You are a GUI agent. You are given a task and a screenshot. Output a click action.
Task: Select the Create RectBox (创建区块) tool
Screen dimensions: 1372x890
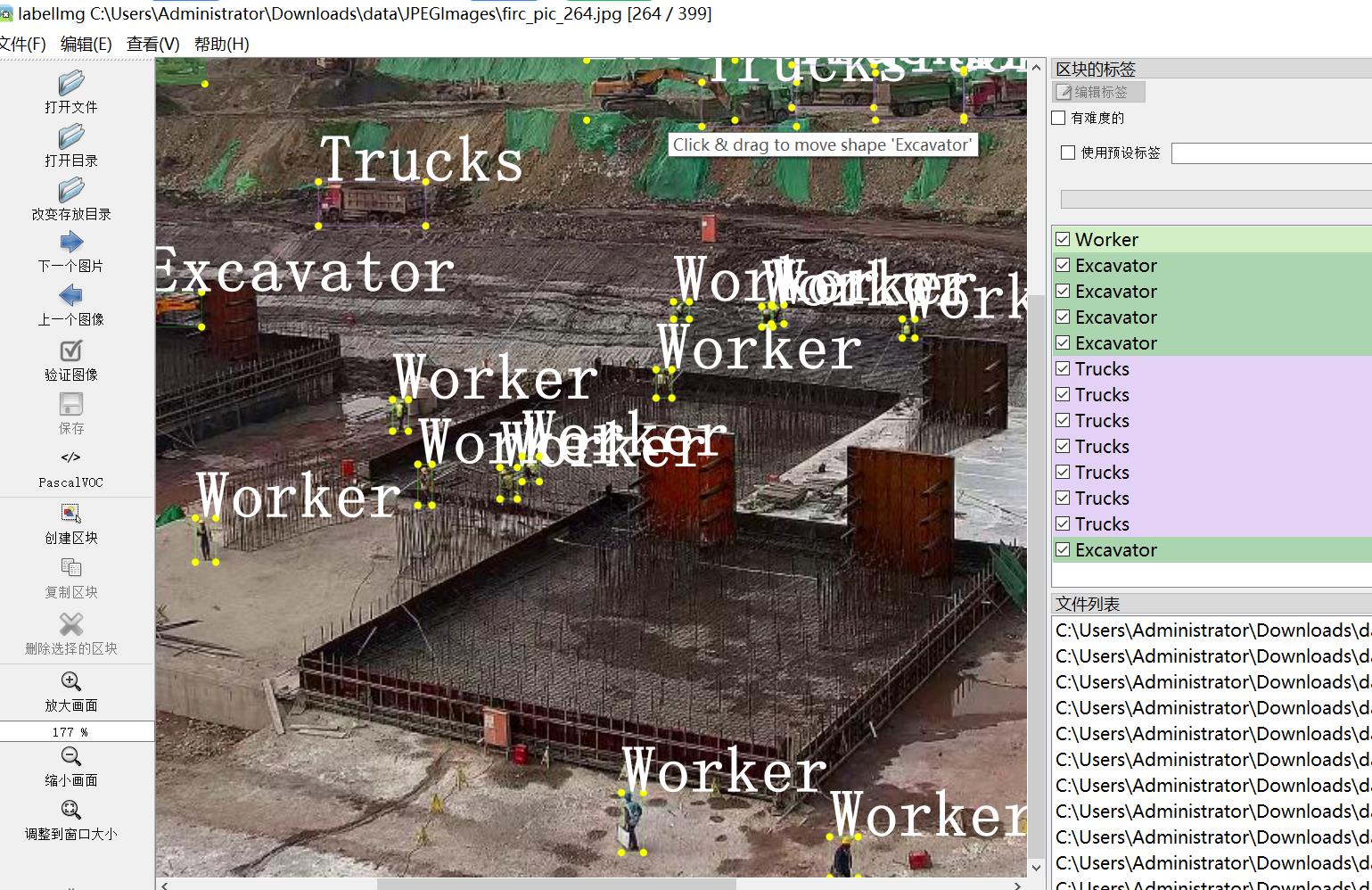click(x=71, y=514)
